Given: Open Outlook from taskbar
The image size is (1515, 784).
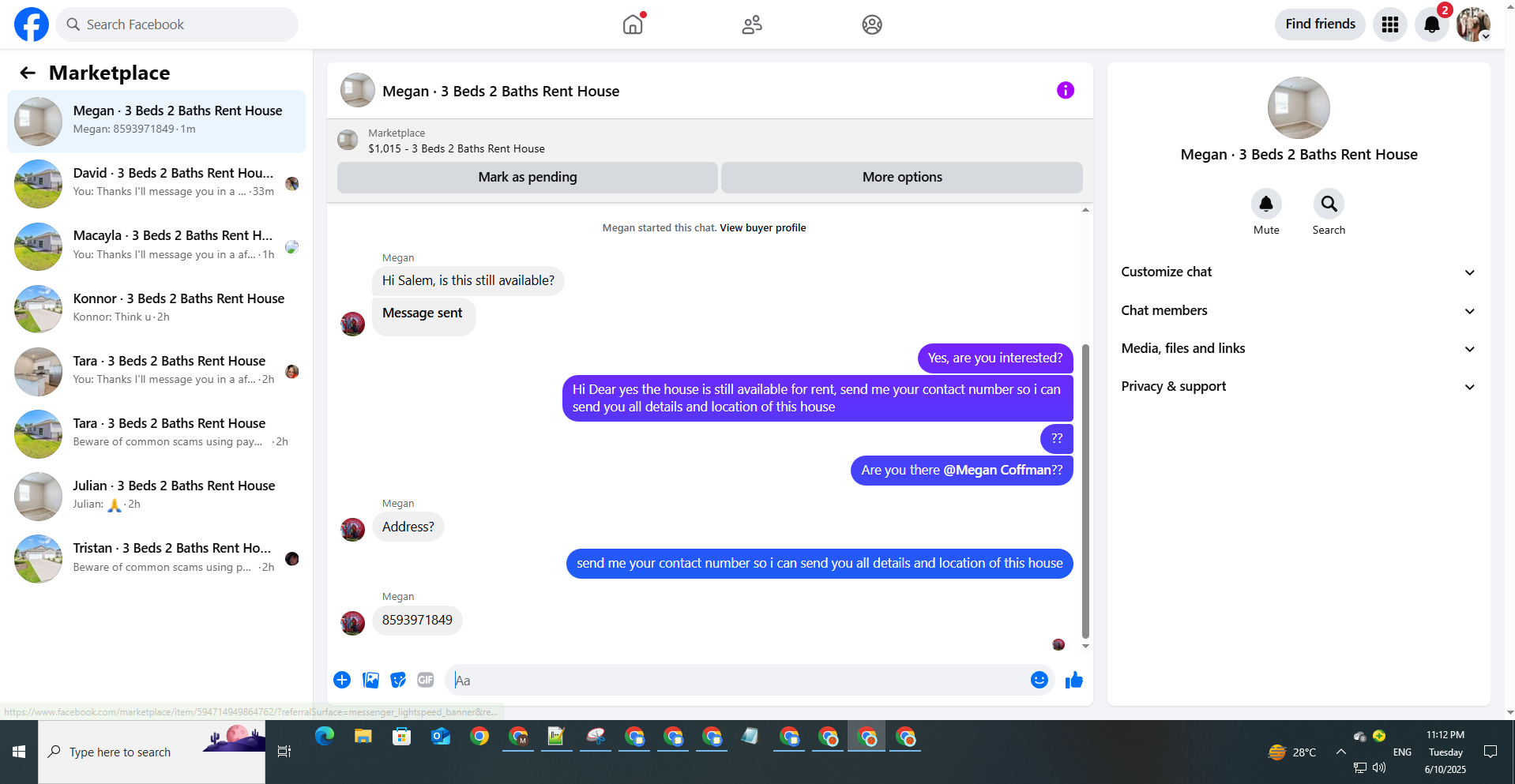Looking at the screenshot, I should (441, 737).
